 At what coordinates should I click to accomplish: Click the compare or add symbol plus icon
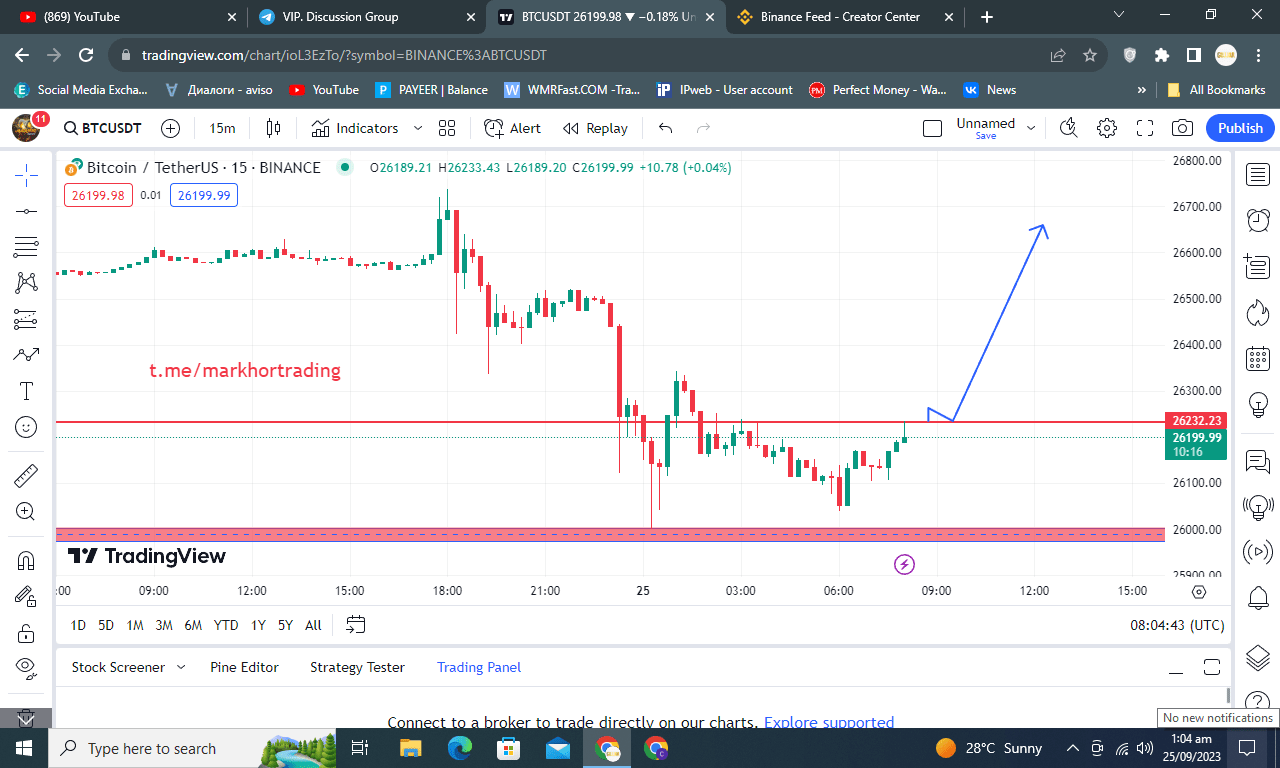170,128
